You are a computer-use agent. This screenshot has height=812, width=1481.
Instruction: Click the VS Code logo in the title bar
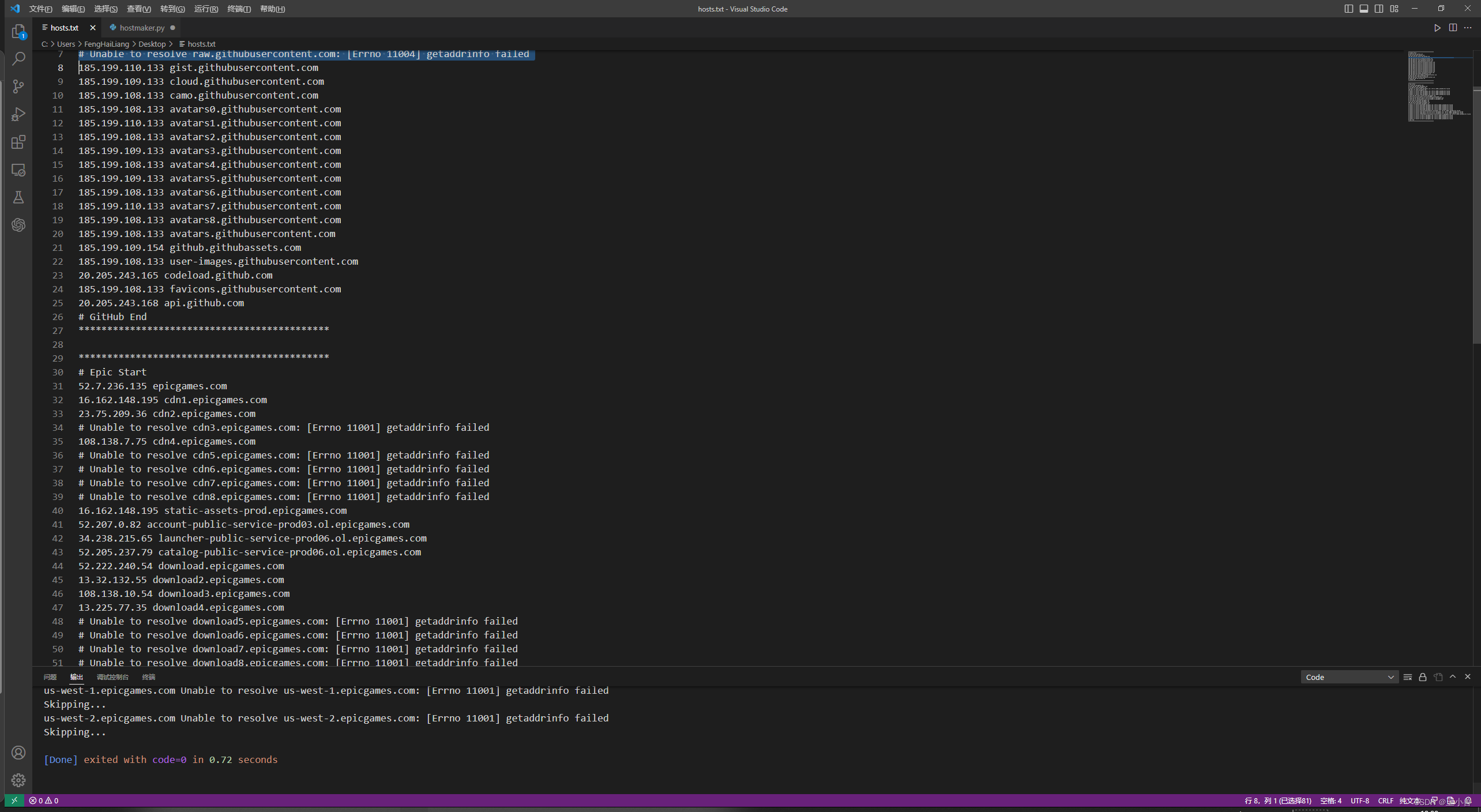(15, 9)
